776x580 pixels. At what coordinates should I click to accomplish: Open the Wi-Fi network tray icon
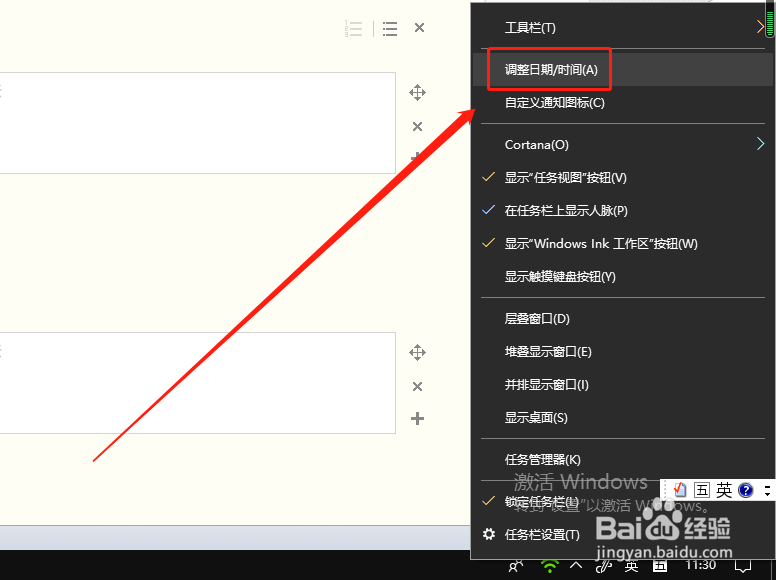549,567
